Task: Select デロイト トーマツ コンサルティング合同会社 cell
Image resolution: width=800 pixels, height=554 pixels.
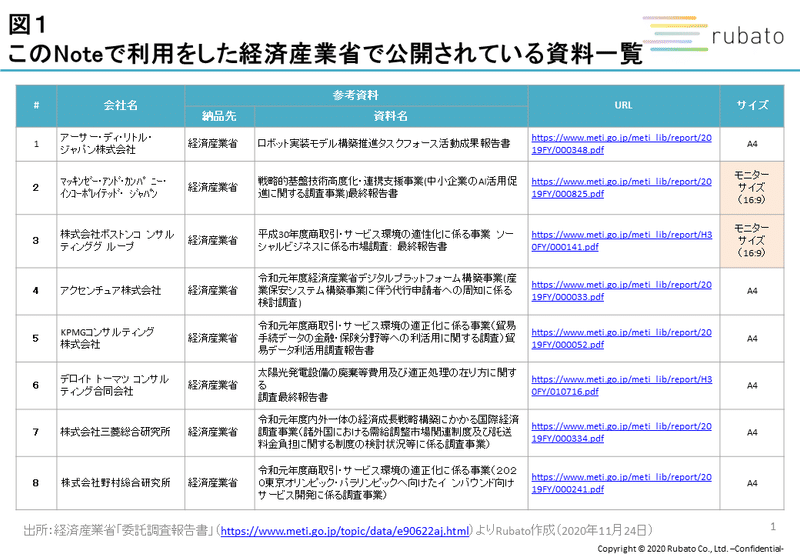Action: coord(120,385)
